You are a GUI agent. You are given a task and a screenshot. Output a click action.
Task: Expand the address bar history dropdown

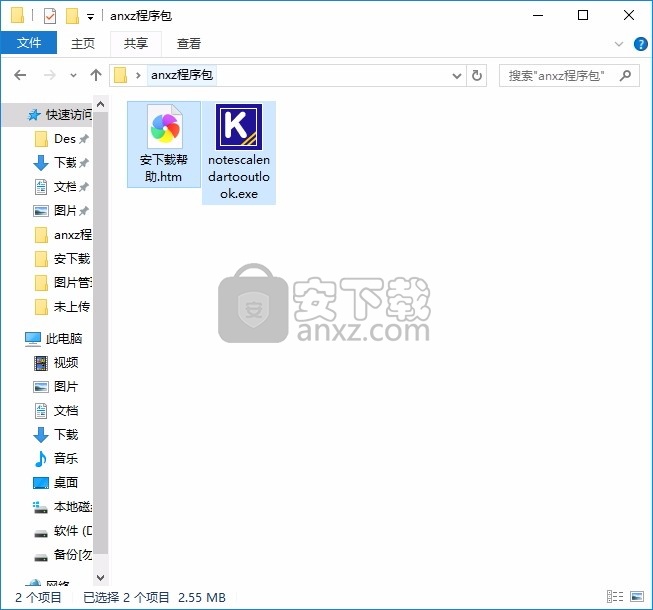[x=457, y=75]
